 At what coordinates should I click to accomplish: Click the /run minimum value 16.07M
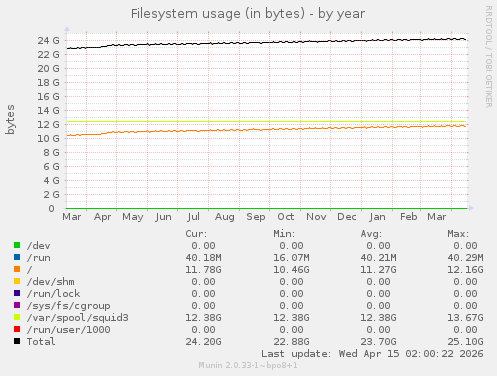(291, 258)
